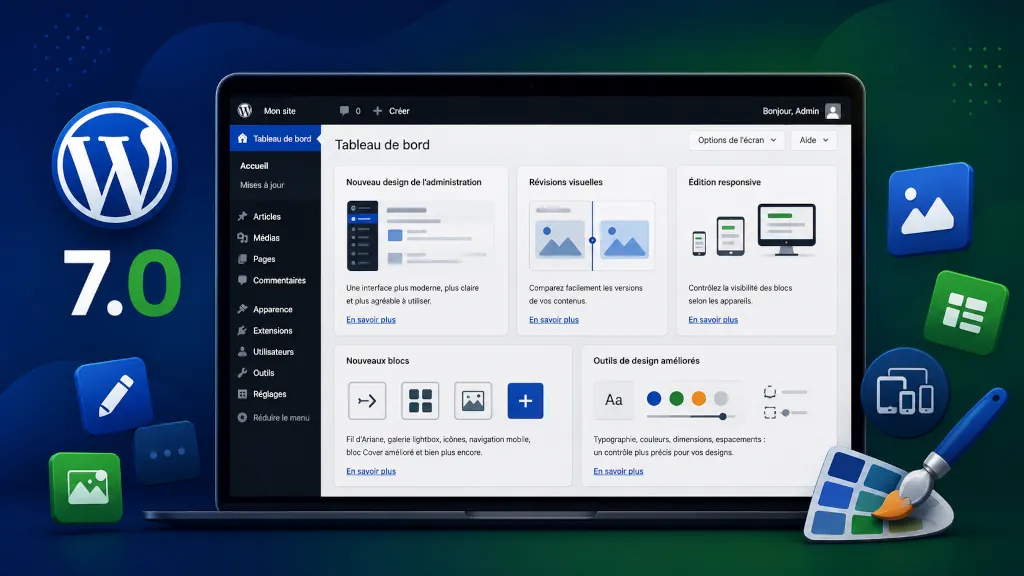Click the WordPress logo in admin bar

[245, 110]
